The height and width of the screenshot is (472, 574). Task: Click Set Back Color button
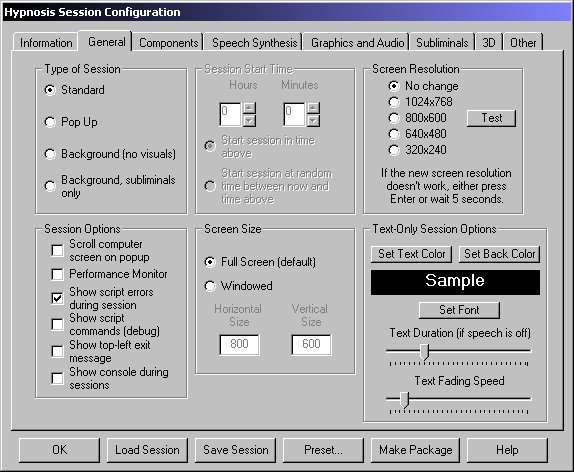tap(499, 254)
